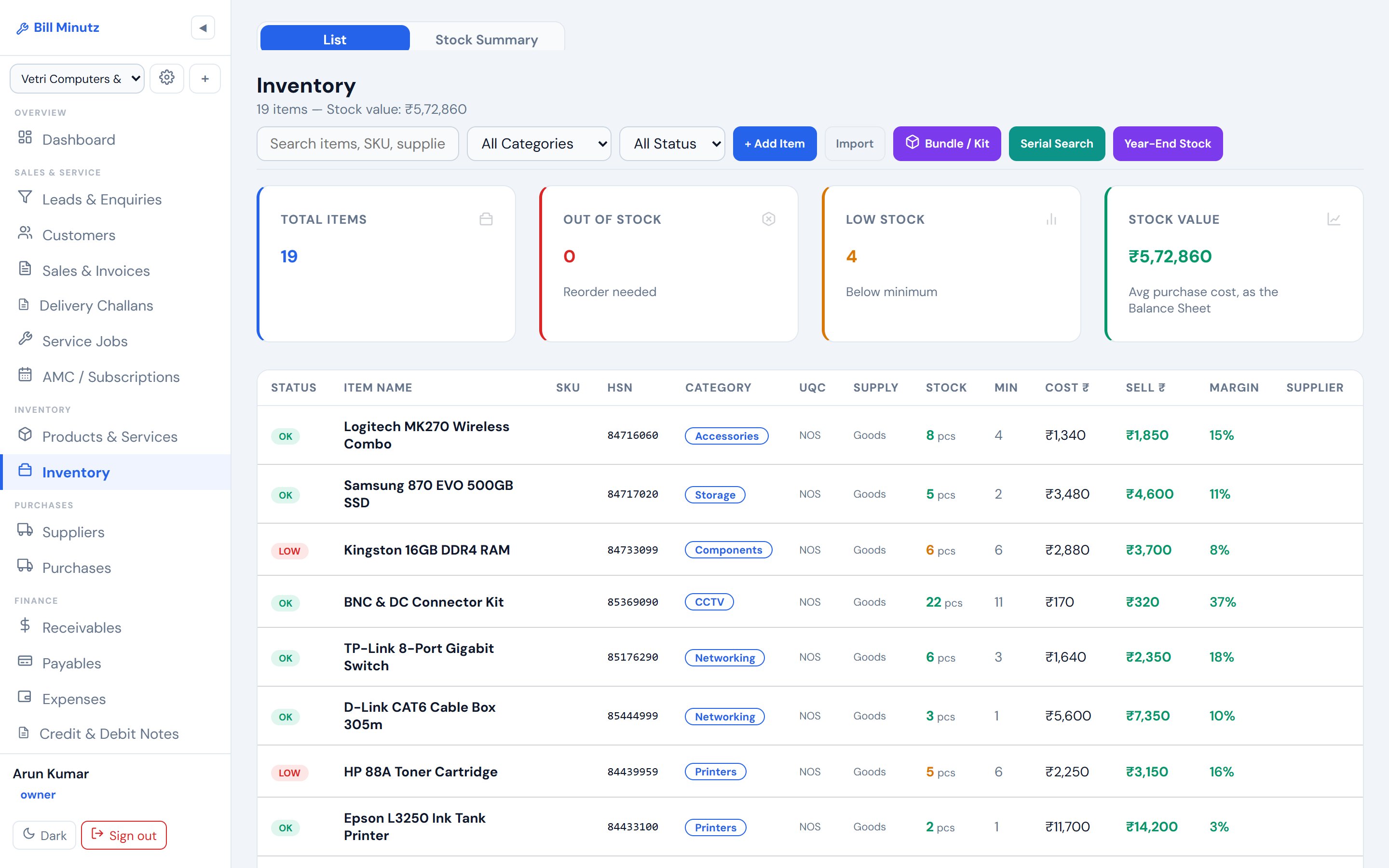Click the Products & Services box icon
The height and width of the screenshot is (868, 1389).
click(25, 434)
